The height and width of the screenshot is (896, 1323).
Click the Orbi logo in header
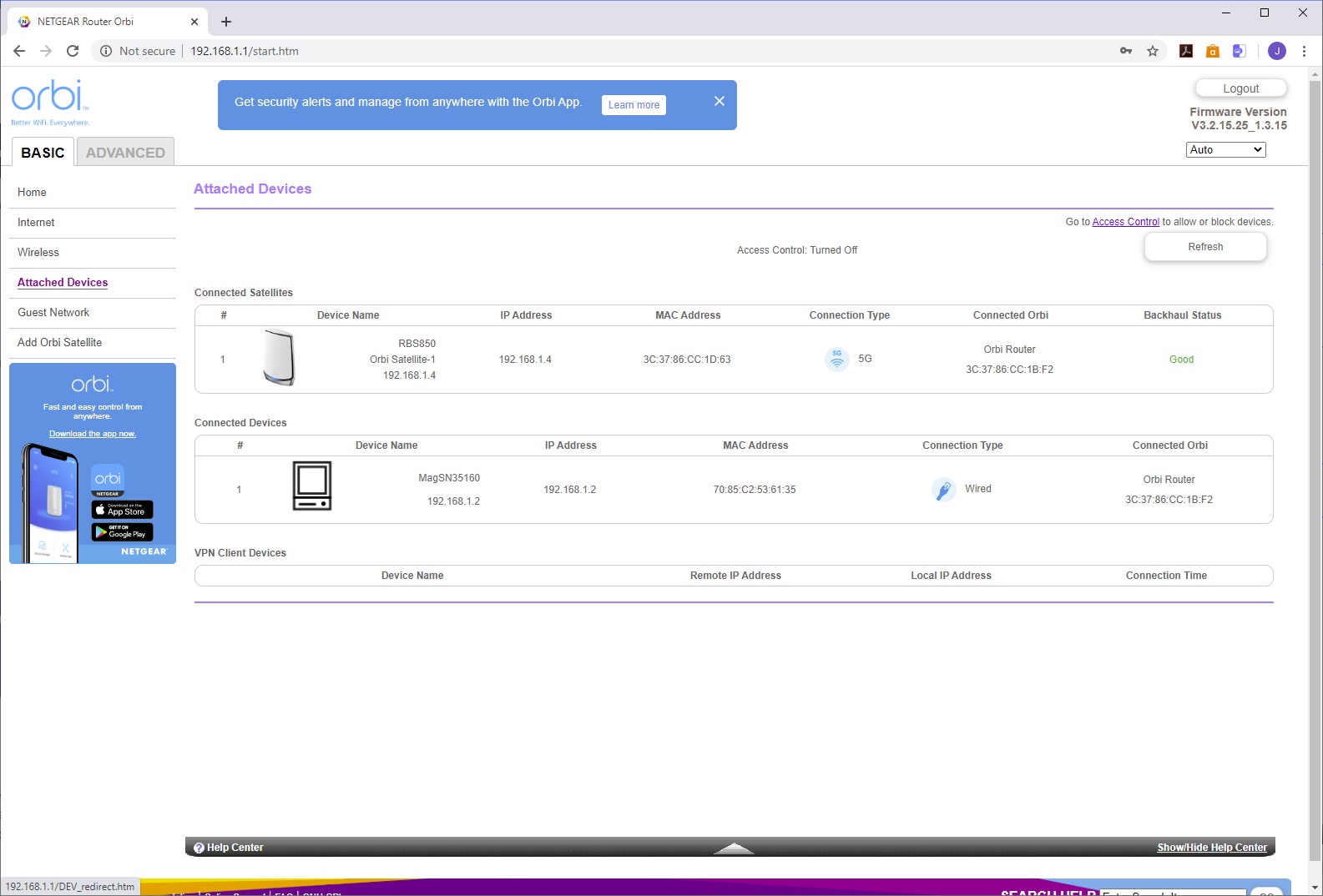tap(49, 98)
